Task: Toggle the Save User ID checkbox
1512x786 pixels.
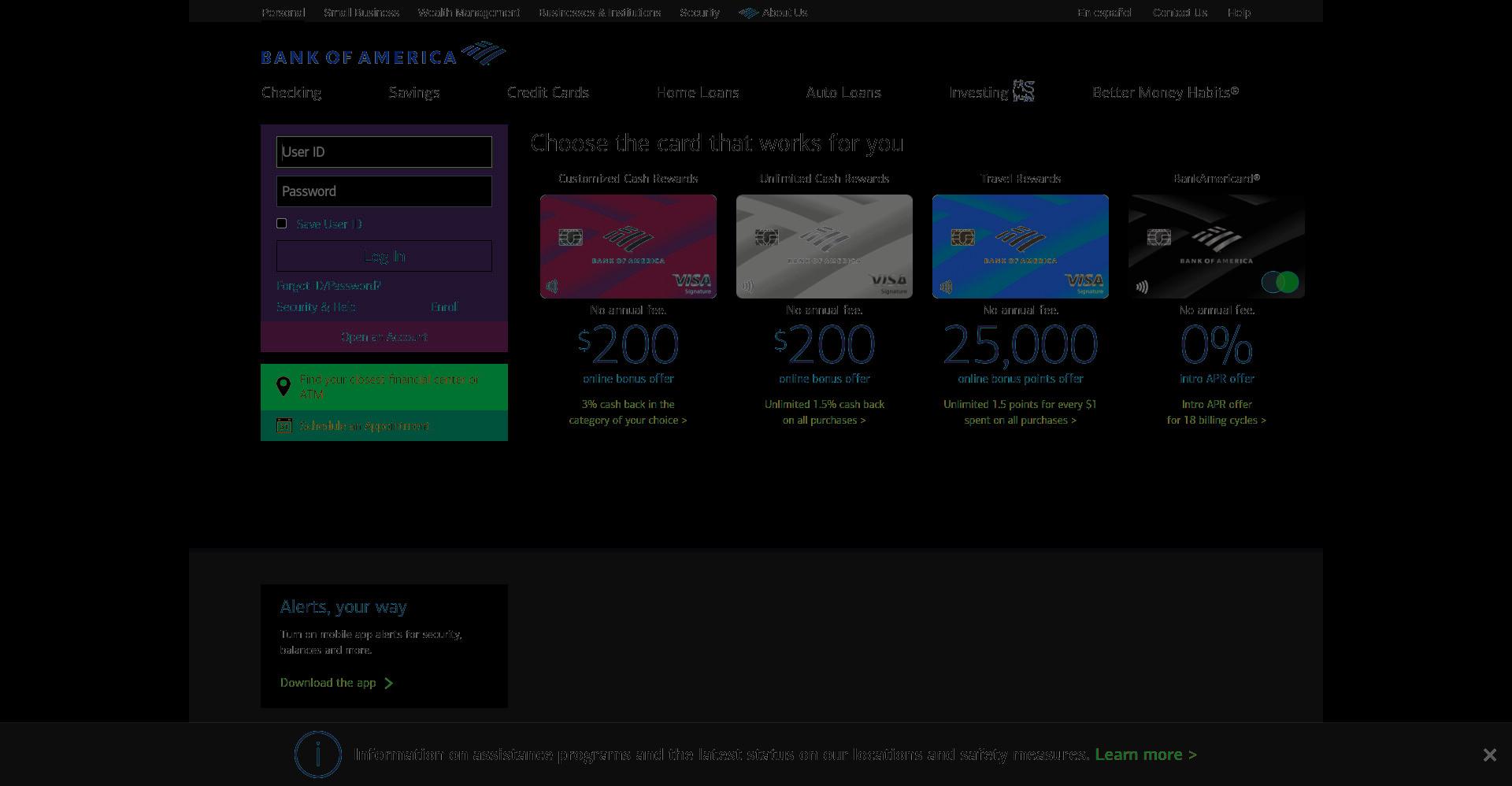Action: [282, 224]
